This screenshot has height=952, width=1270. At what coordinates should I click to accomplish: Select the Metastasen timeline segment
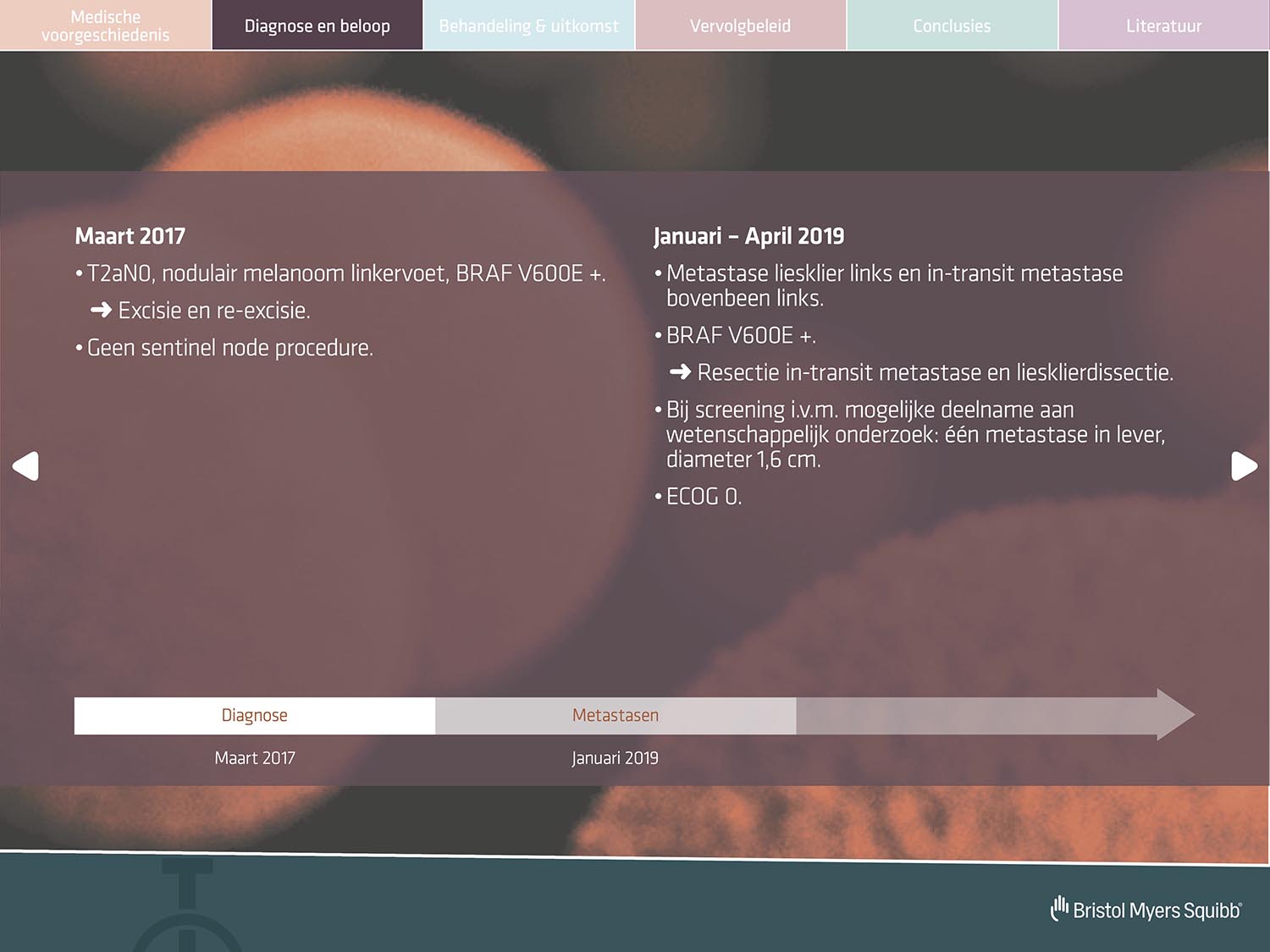(616, 715)
